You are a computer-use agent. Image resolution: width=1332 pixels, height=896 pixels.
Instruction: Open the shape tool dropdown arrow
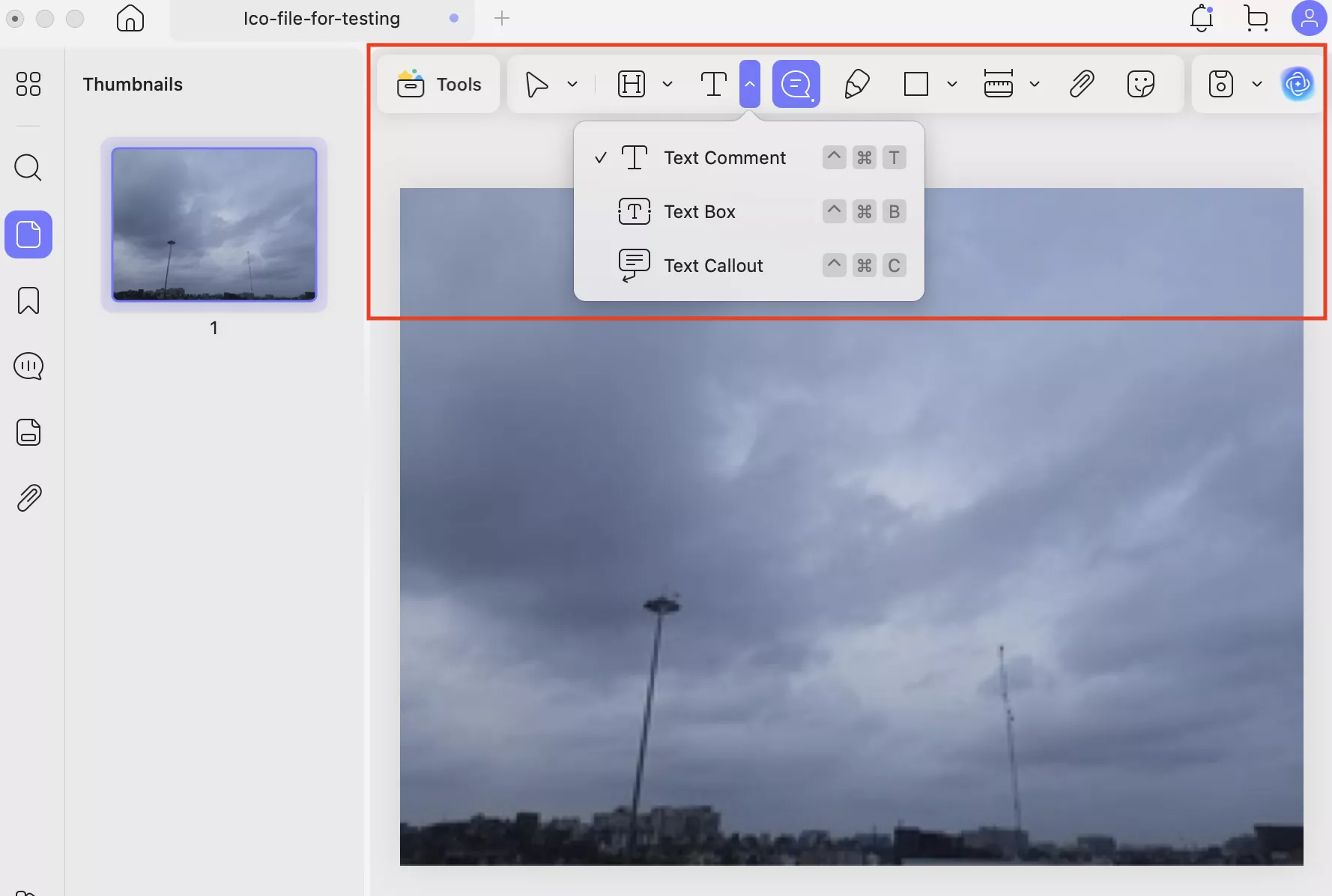(952, 84)
